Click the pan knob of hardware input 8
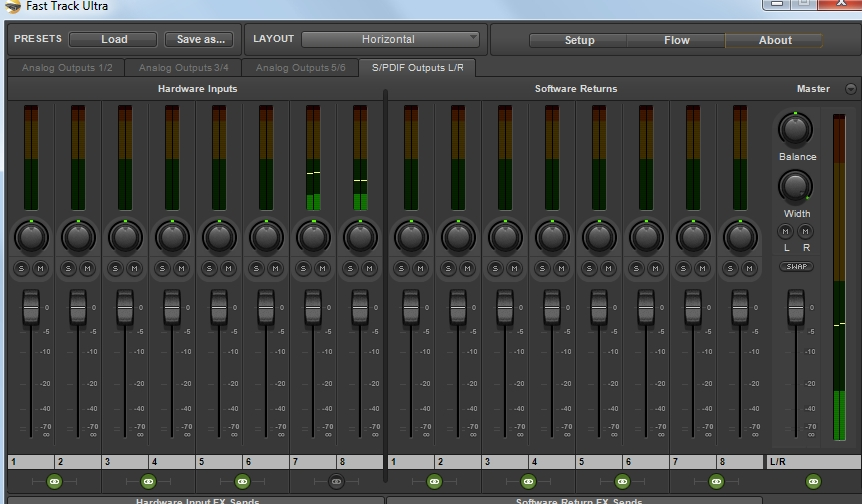Image resolution: width=862 pixels, height=504 pixels. [360, 237]
